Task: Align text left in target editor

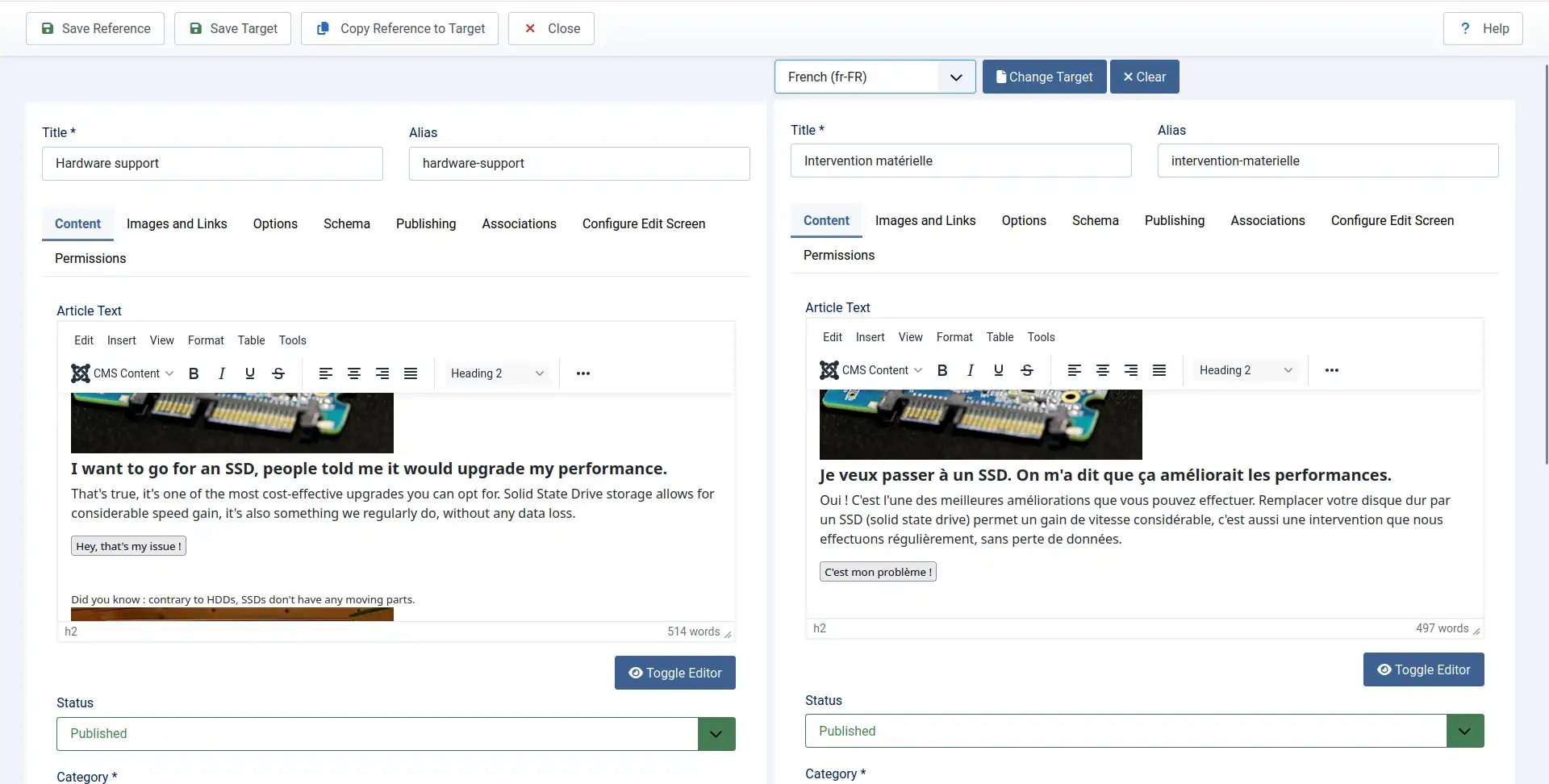Action: [x=1075, y=370]
